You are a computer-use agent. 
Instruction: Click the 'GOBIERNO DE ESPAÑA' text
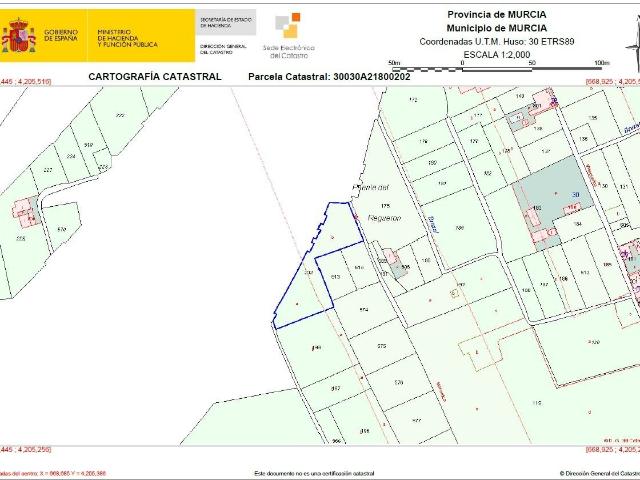pos(61,35)
